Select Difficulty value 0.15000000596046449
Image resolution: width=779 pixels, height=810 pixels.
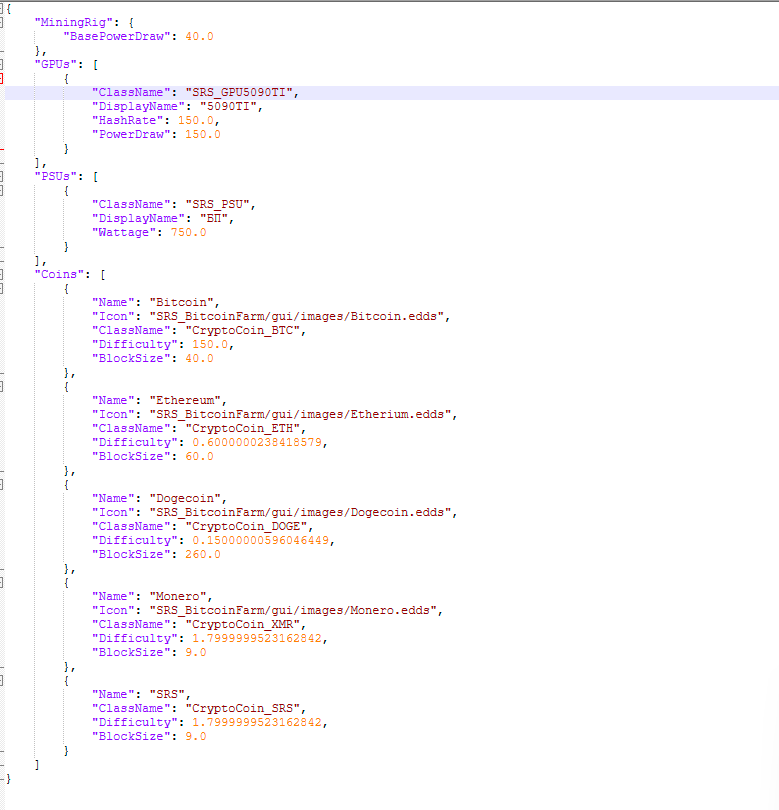(x=260, y=540)
